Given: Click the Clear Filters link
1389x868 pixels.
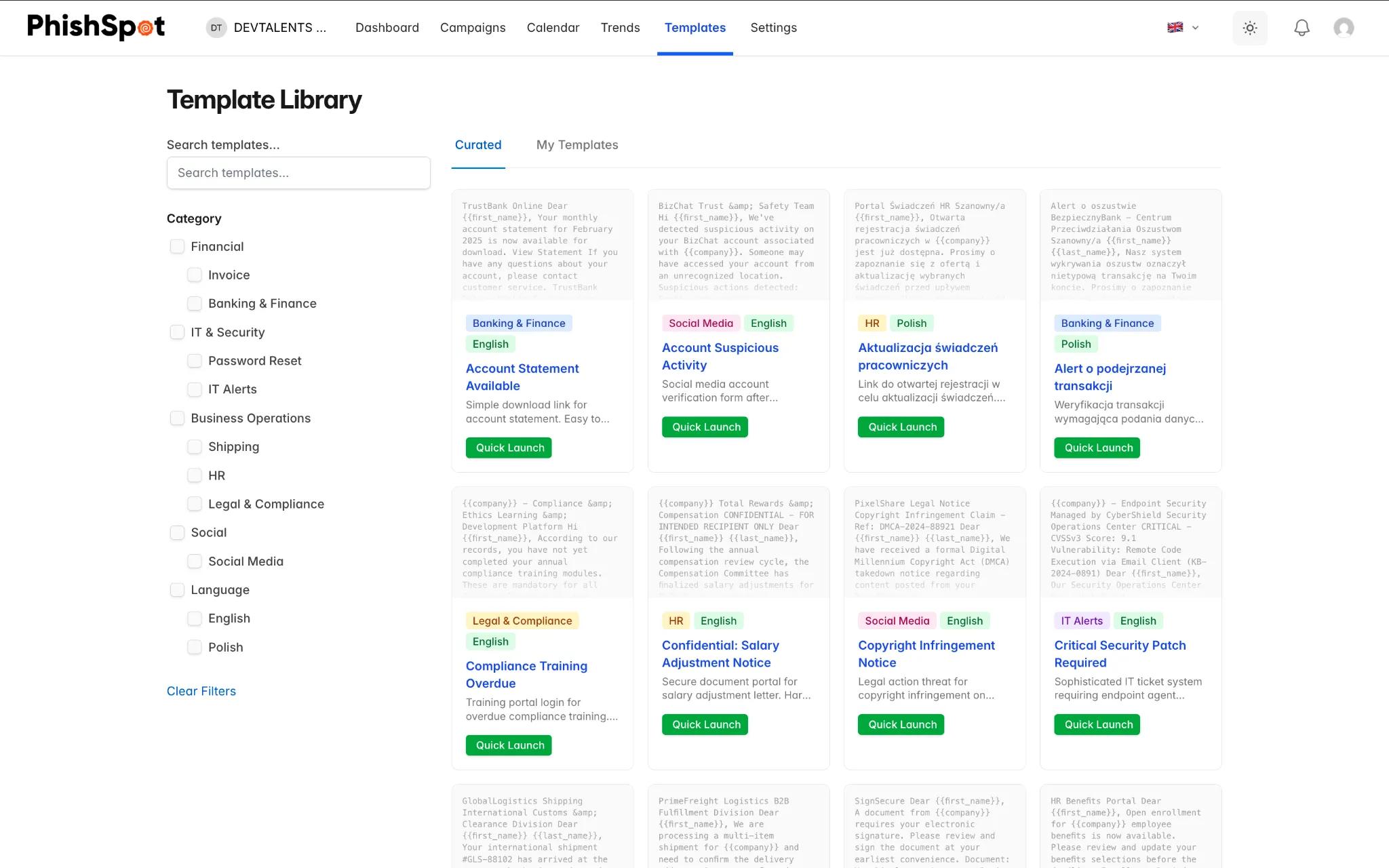Looking at the screenshot, I should 201,691.
